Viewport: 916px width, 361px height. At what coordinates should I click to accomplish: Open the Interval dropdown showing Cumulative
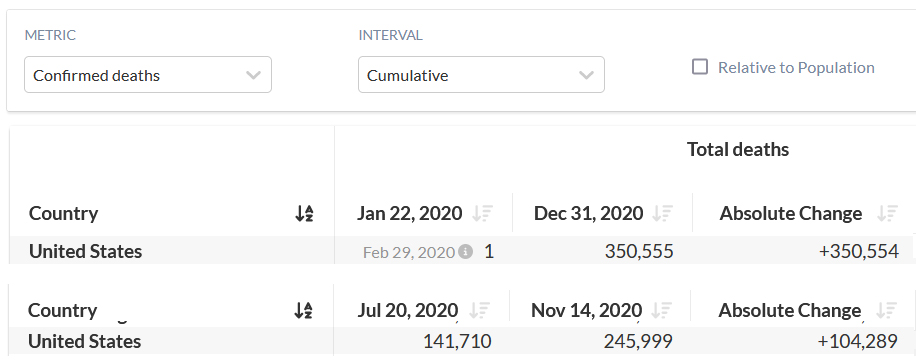[x=481, y=75]
